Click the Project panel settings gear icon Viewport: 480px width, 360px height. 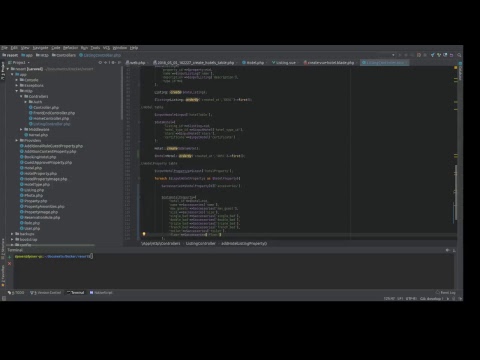113,63
